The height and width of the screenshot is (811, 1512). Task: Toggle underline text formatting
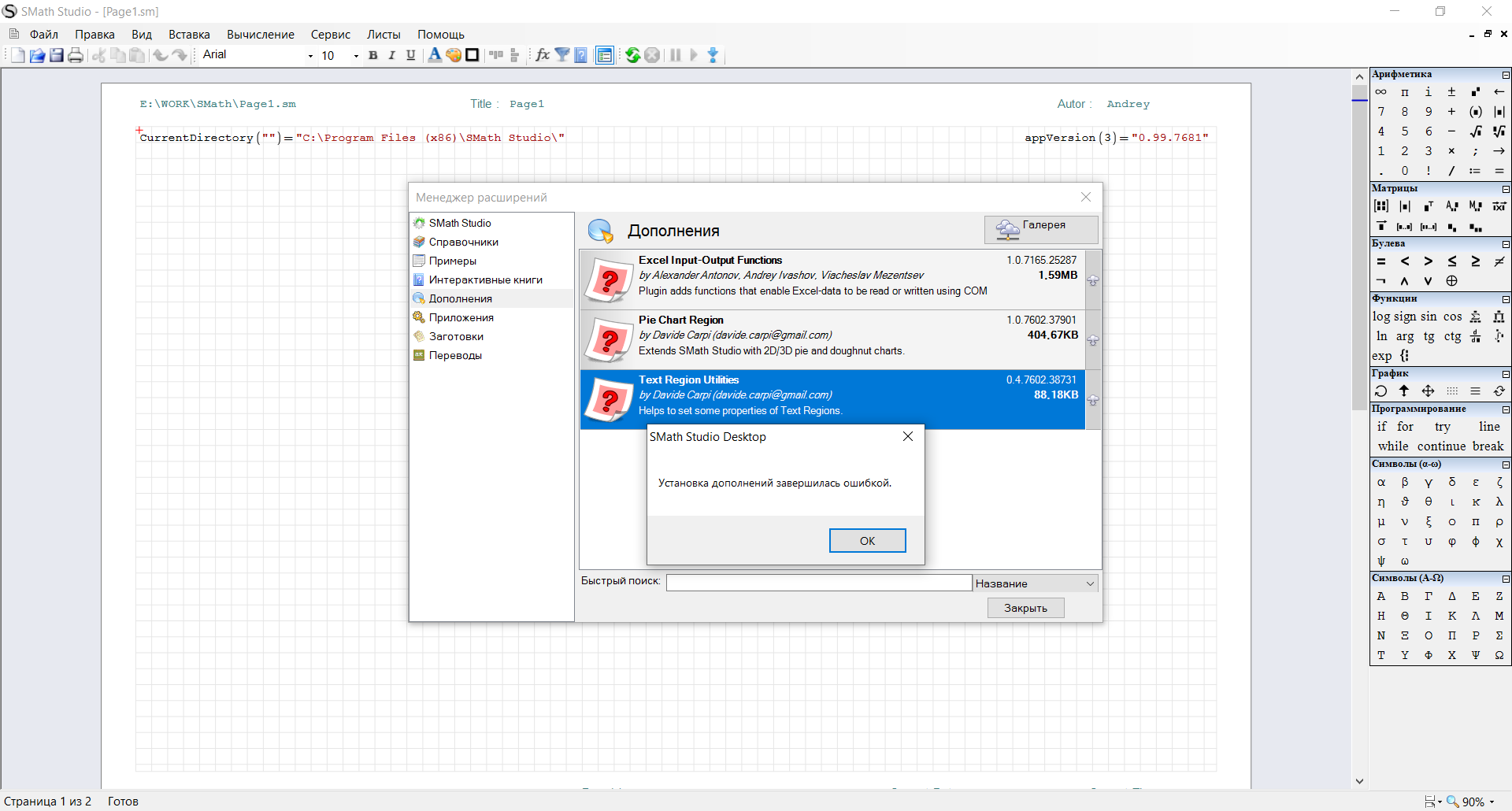coord(410,55)
